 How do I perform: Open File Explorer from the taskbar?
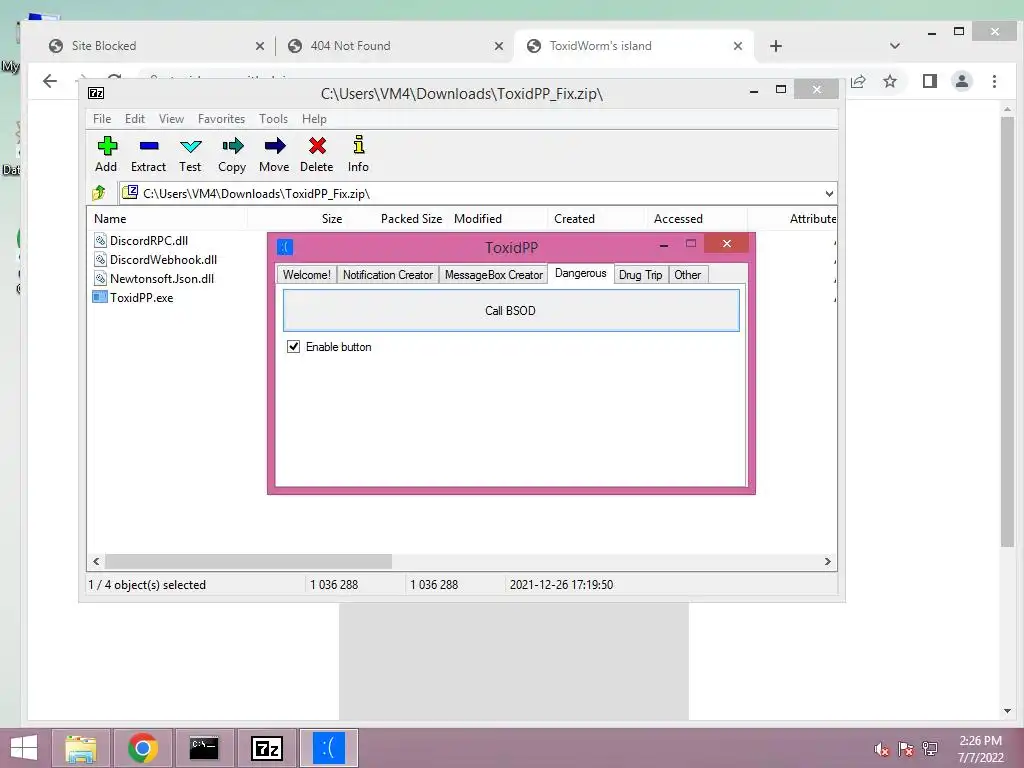point(81,748)
